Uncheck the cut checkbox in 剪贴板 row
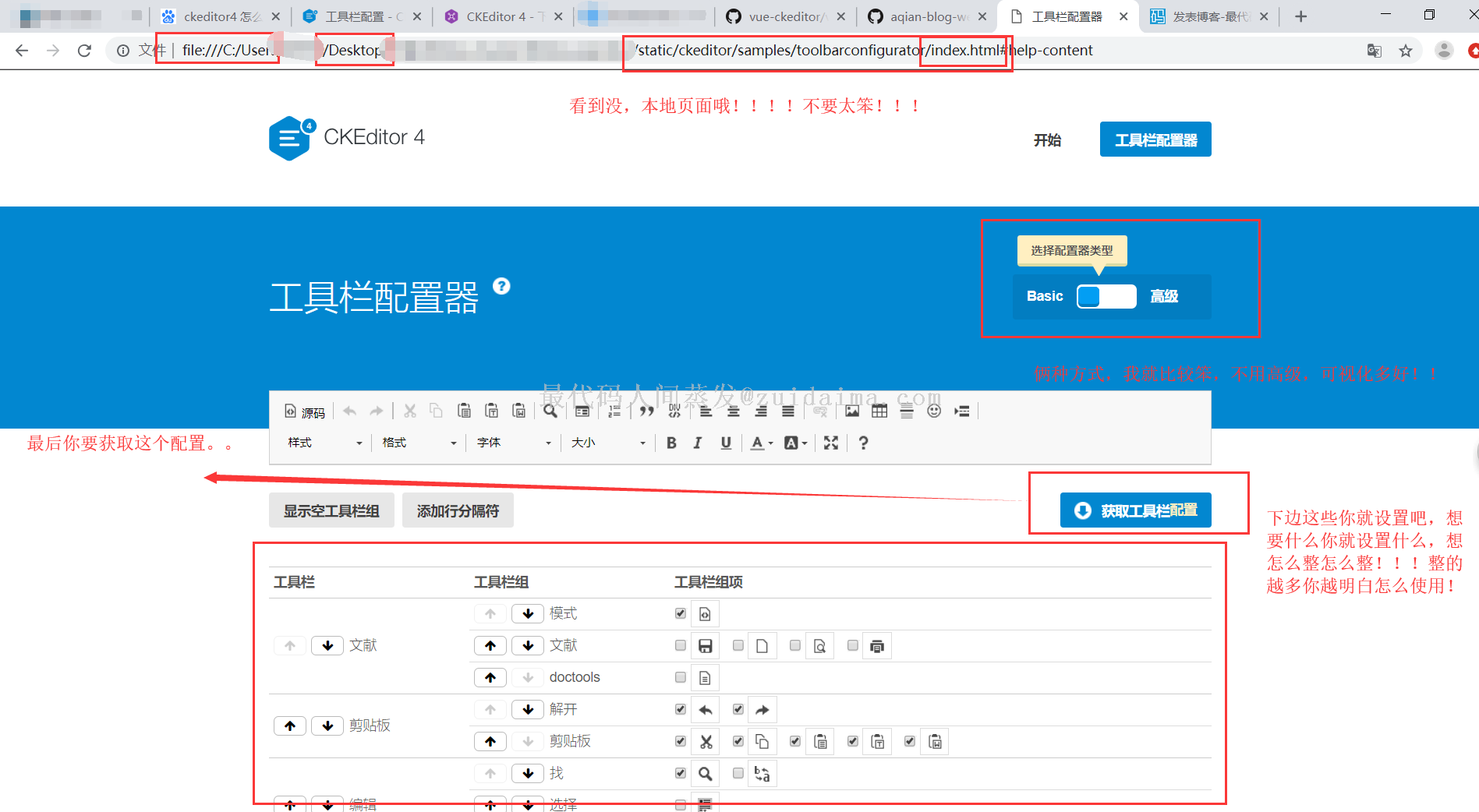The width and height of the screenshot is (1479, 812). pos(681,741)
